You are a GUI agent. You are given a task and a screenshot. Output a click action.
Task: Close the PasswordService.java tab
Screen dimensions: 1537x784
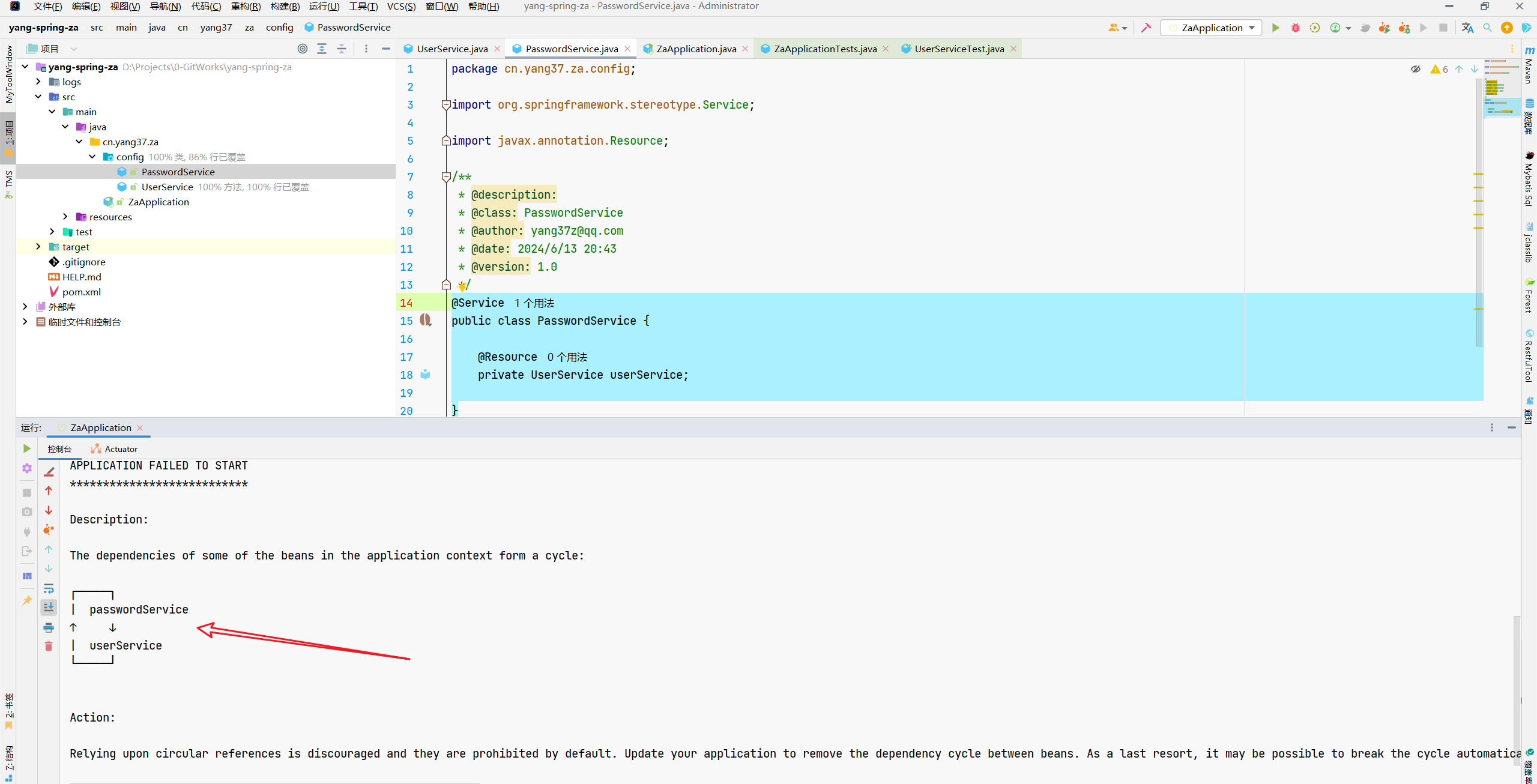point(627,49)
